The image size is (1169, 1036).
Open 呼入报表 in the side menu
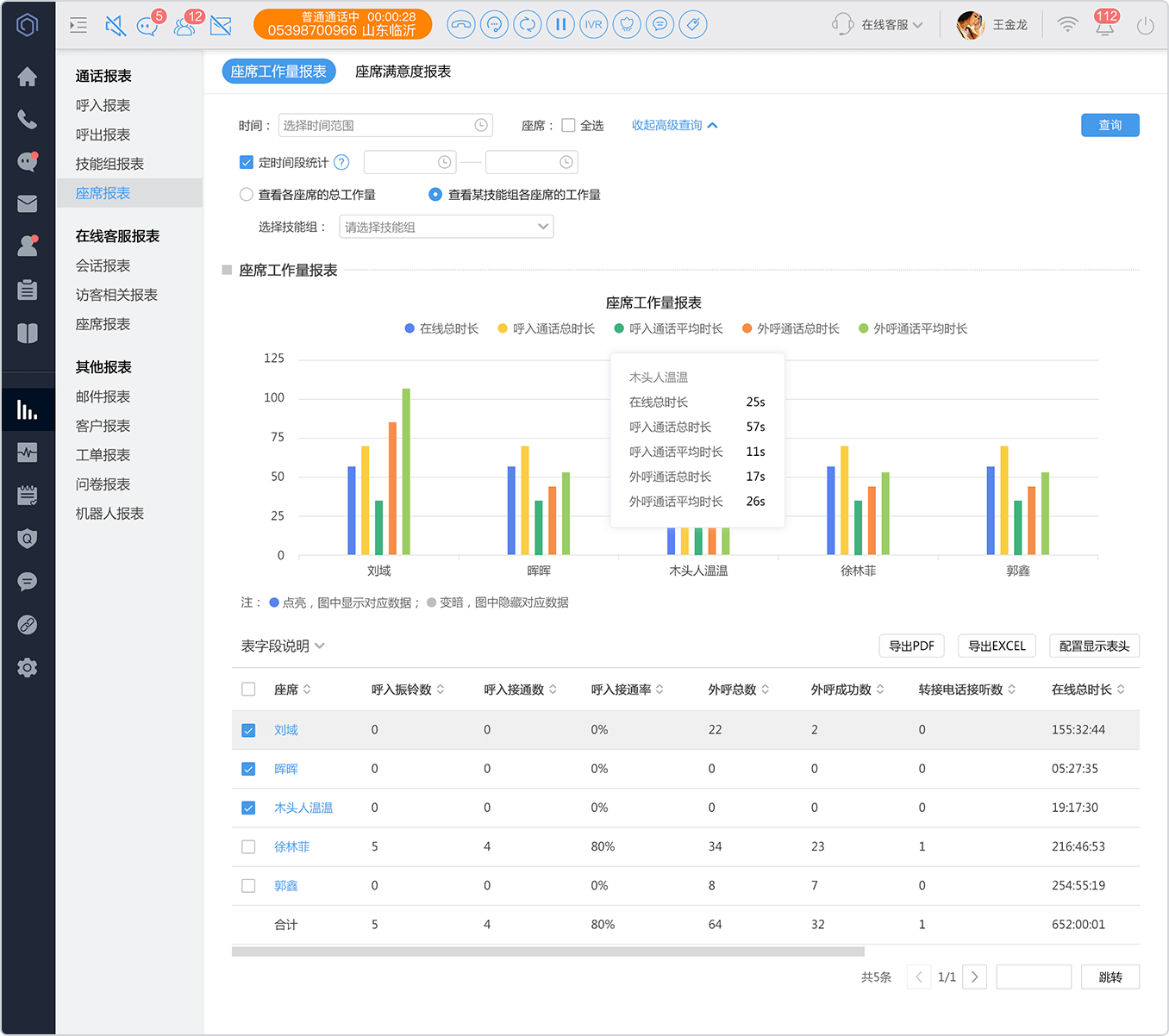(103, 105)
